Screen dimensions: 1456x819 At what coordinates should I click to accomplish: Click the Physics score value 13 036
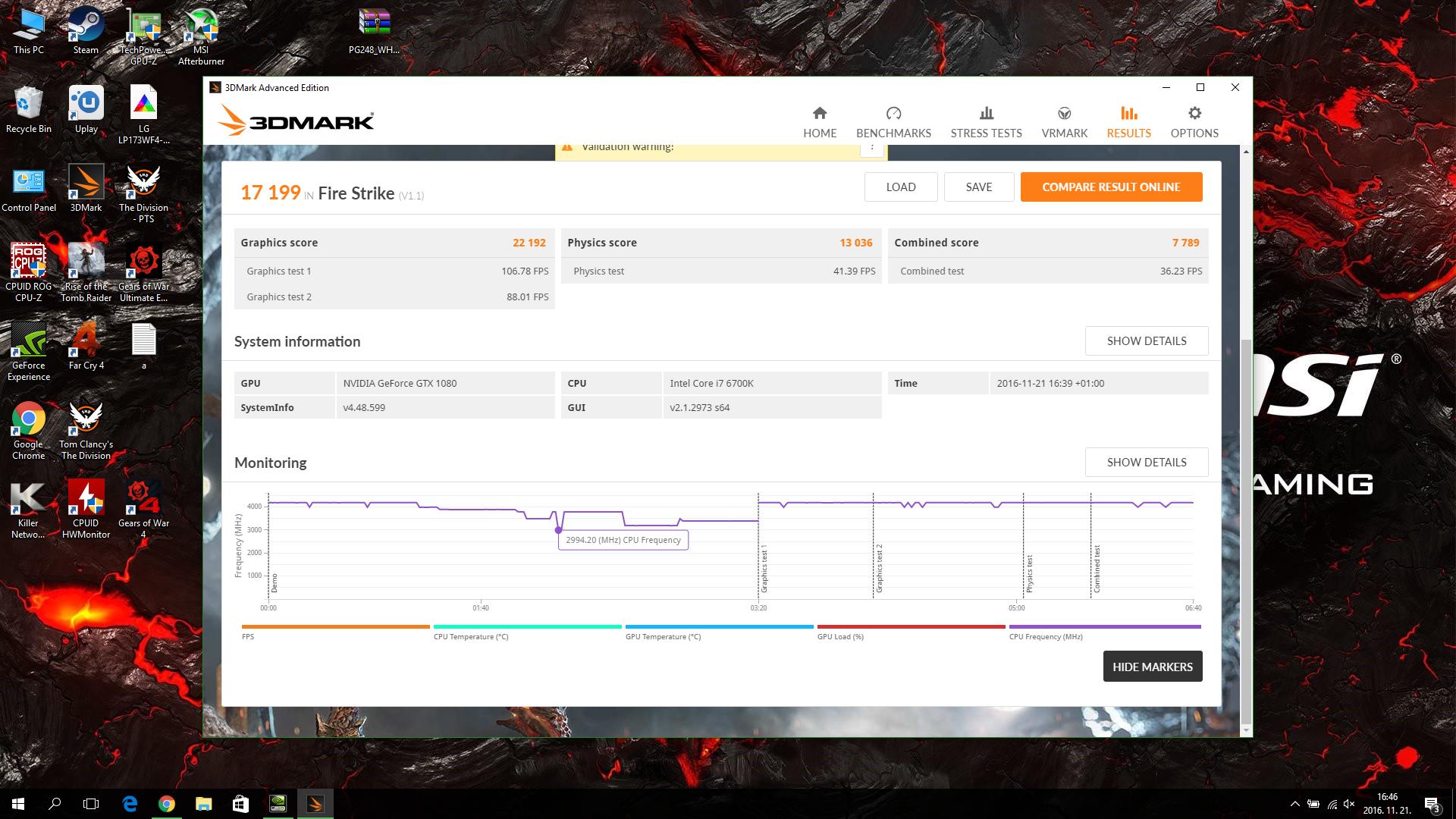pos(856,243)
